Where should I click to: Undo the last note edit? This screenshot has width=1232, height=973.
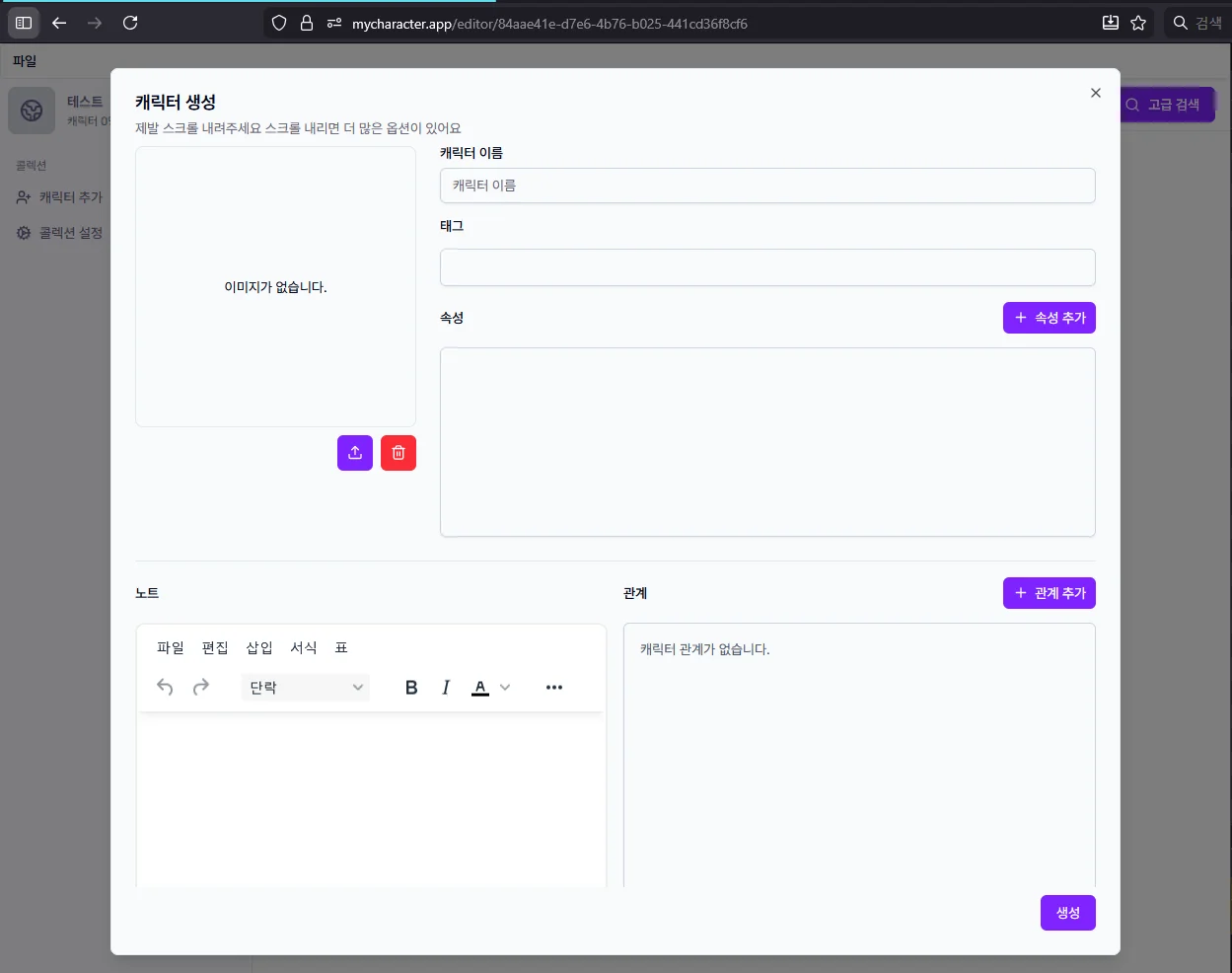[165, 688]
